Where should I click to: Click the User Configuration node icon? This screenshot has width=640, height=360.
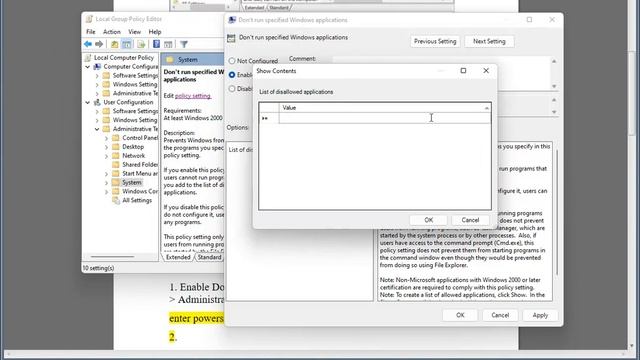(97, 102)
